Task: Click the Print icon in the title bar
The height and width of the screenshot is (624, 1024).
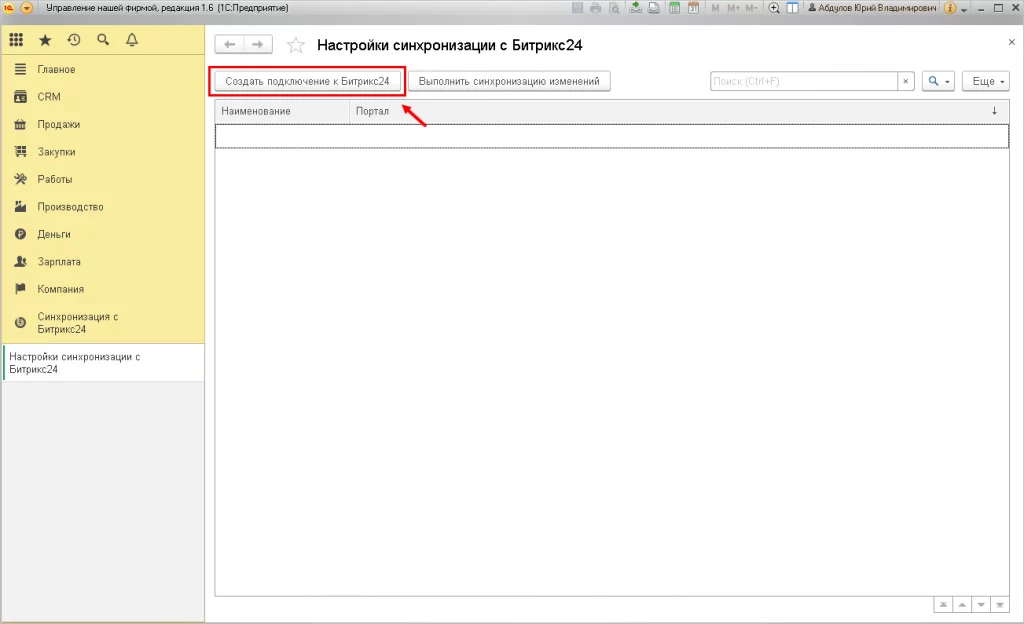Action: click(596, 8)
